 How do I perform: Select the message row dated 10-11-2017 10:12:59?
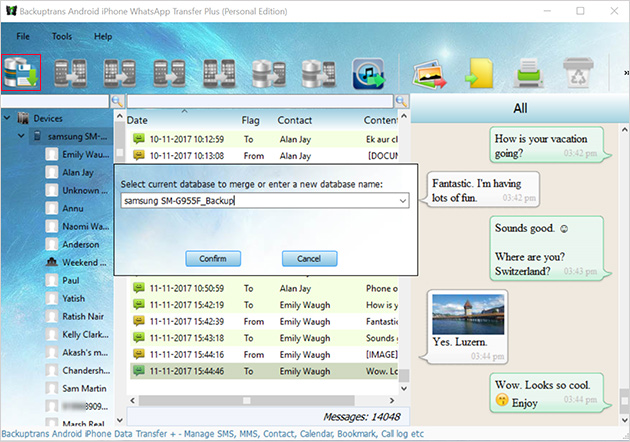[264, 139]
